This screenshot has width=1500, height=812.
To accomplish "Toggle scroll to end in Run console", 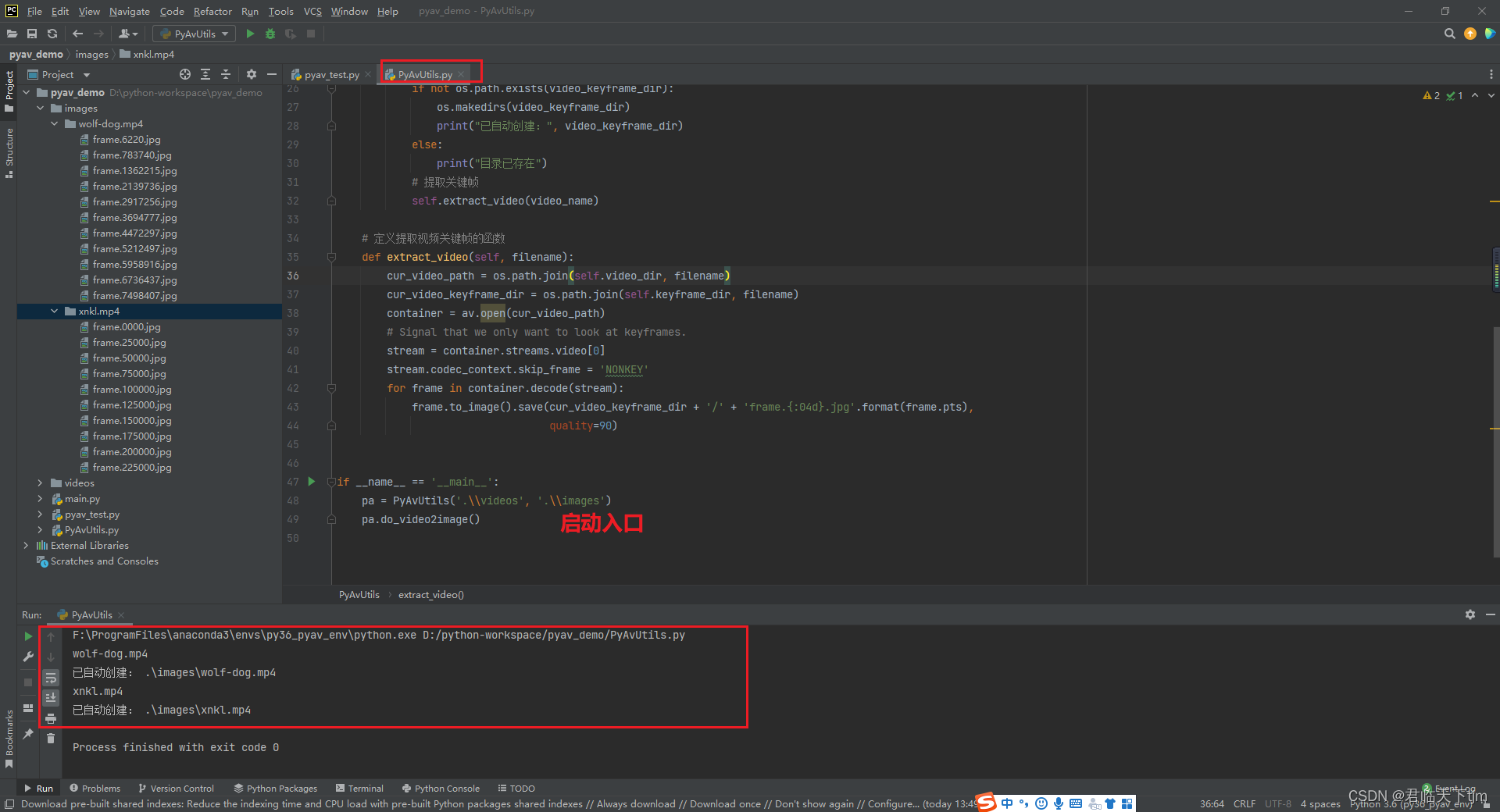I will click(51, 698).
